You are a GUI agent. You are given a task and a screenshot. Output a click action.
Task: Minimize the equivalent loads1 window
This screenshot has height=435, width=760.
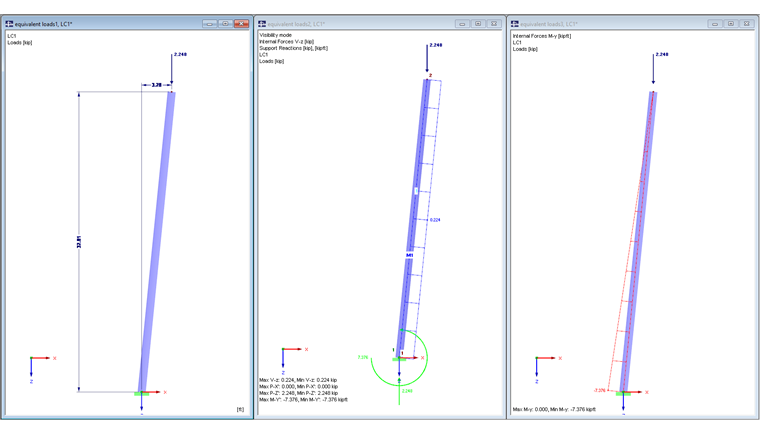209,23
